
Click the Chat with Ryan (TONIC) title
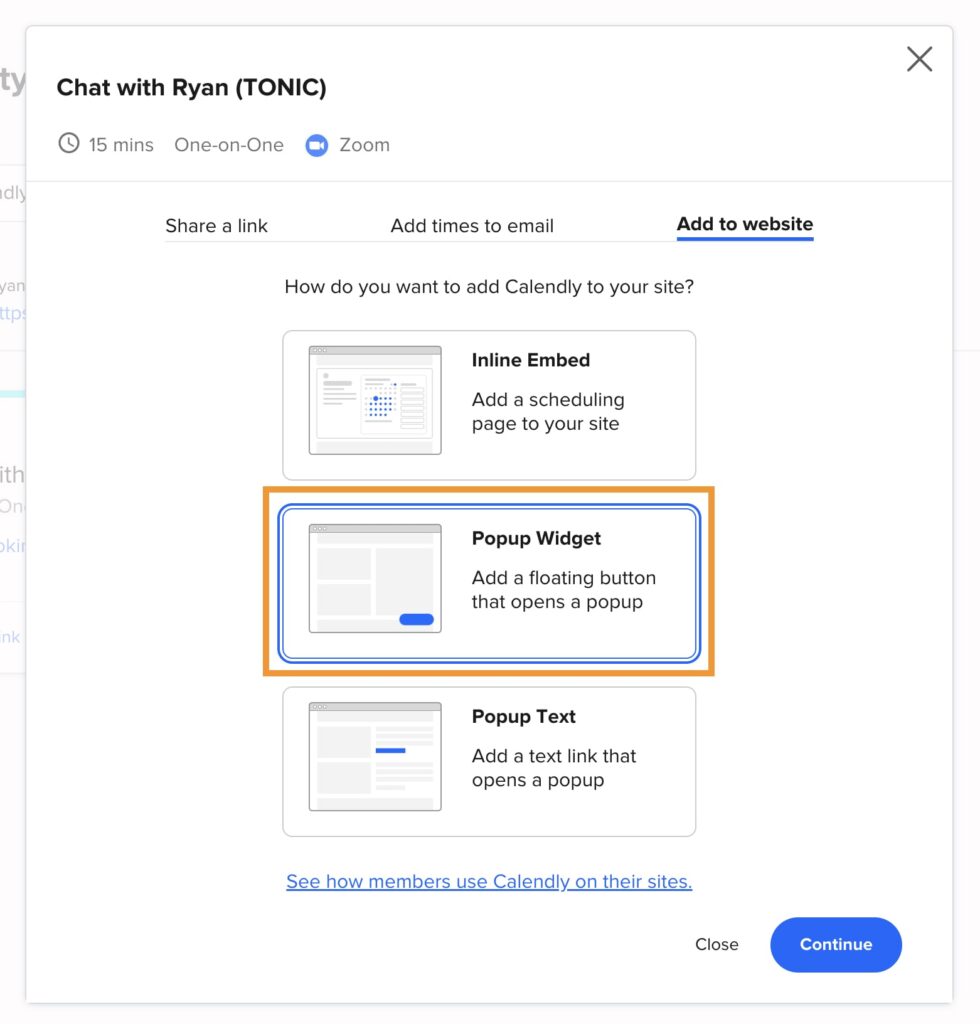(191, 88)
